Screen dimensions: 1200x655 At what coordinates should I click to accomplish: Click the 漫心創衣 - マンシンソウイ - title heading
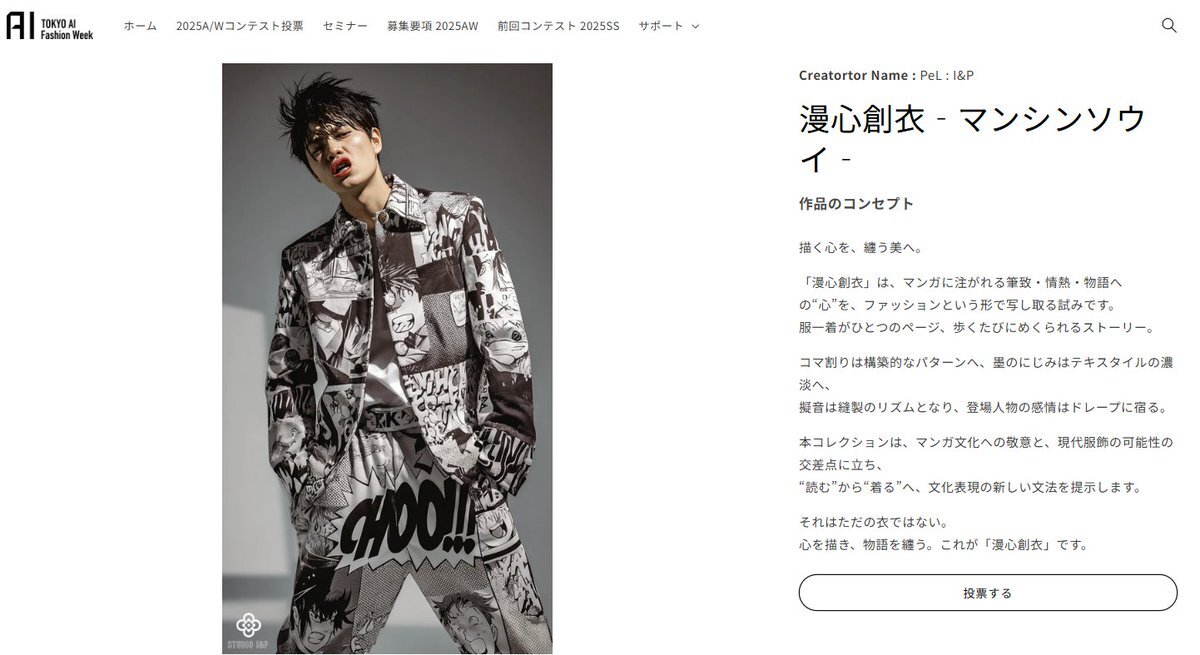[972, 138]
